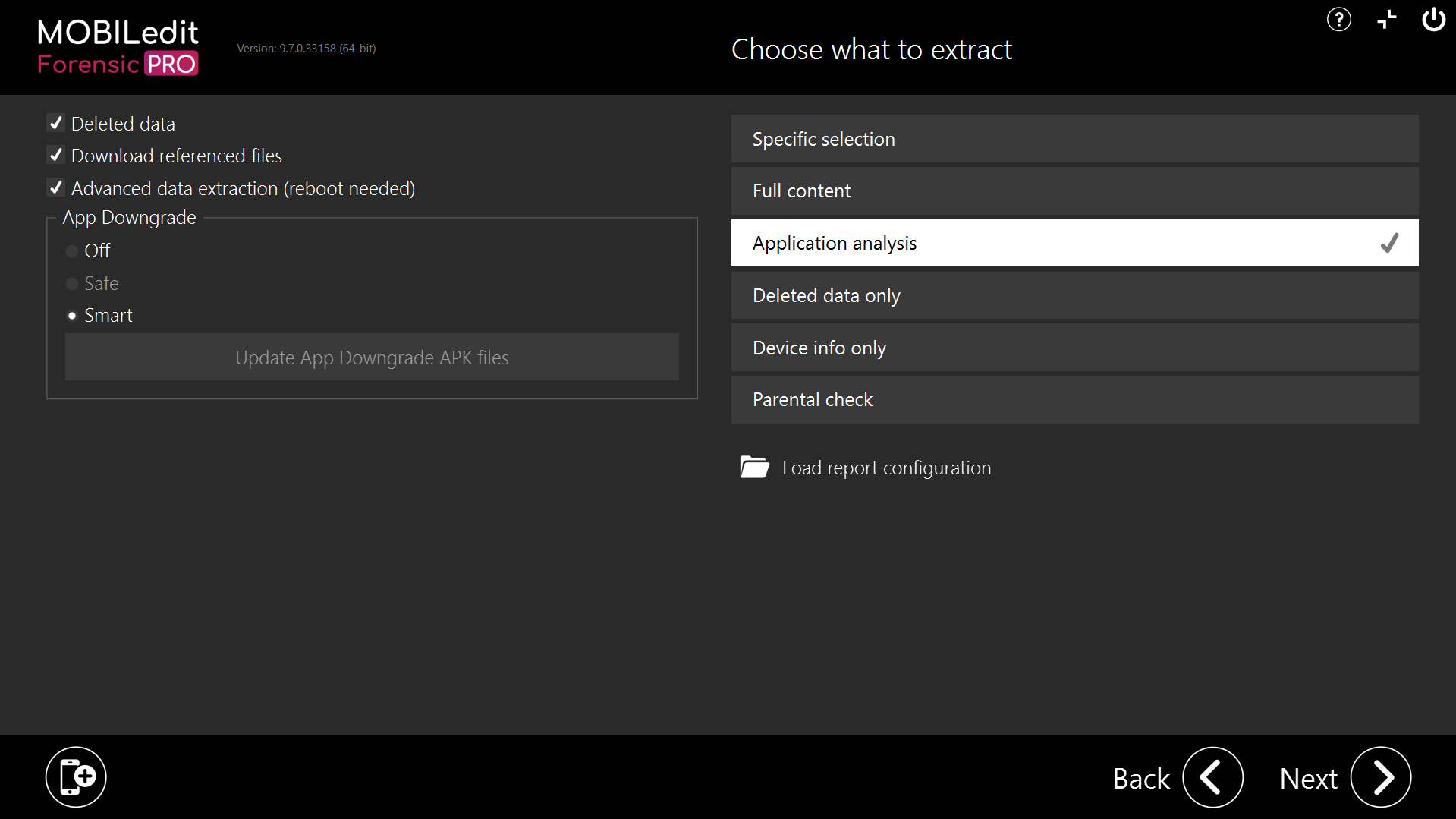
Task: Open the help question mark icon
Action: click(1338, 20)
